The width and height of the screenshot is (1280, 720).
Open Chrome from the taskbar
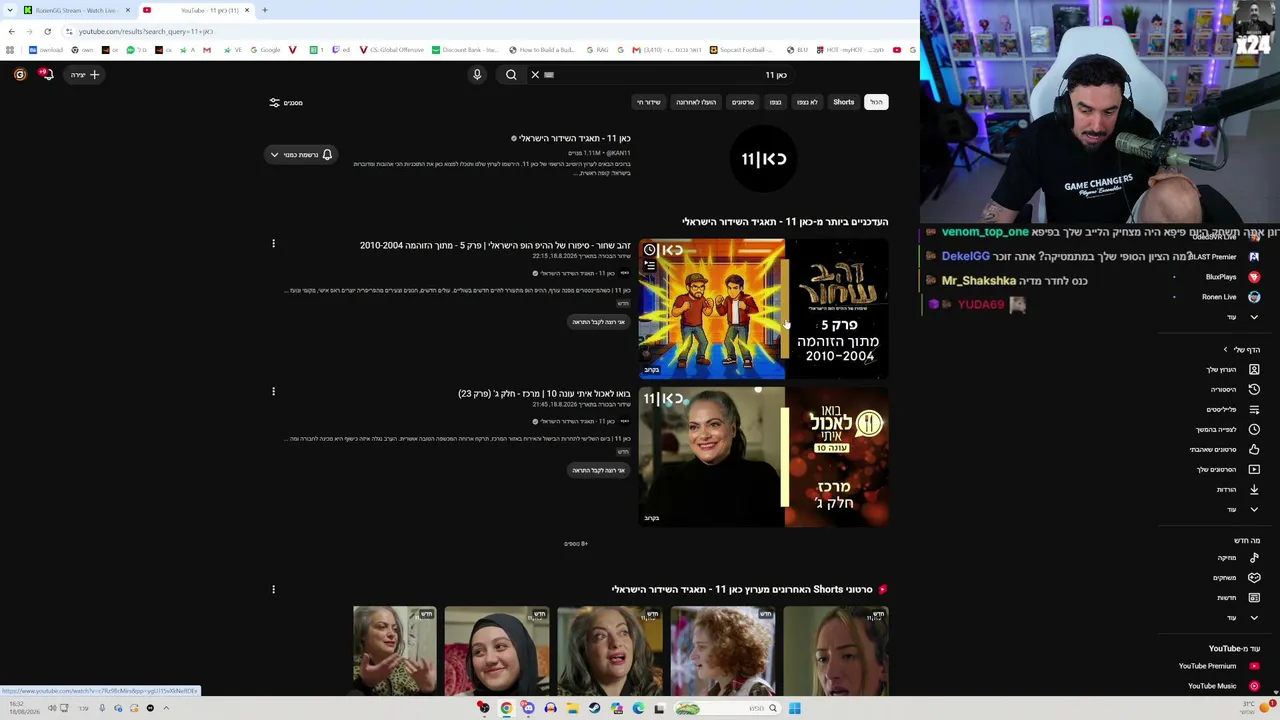[506, 708]
